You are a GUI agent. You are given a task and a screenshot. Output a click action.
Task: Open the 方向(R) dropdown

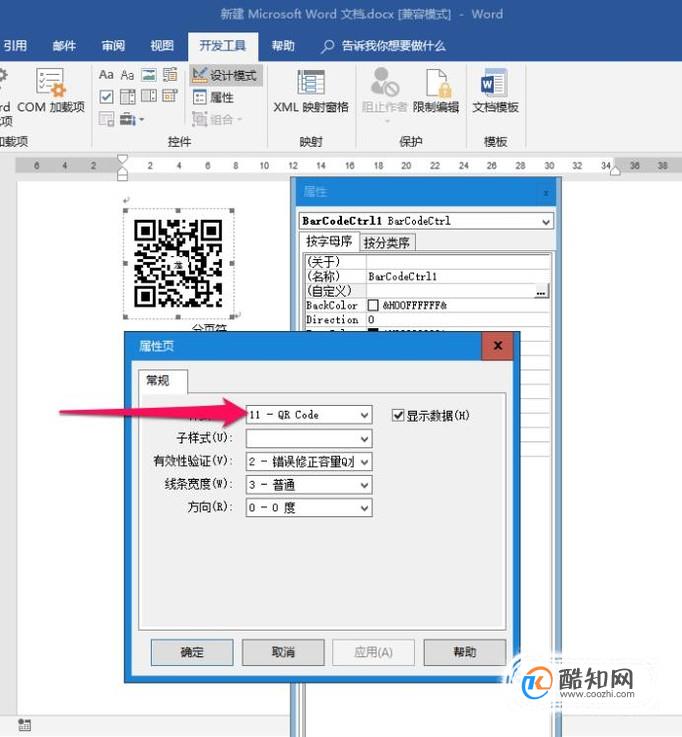(x=309, y=508)
